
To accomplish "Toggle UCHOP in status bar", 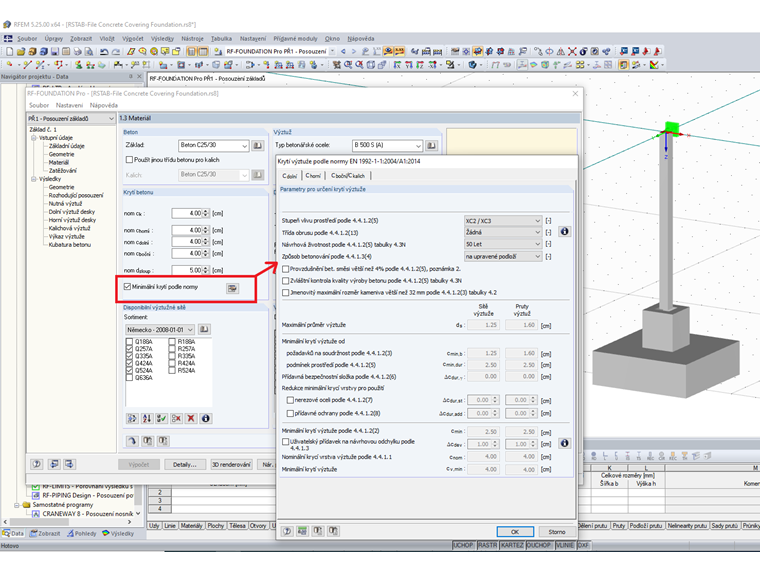I will [x=463, y=545].
